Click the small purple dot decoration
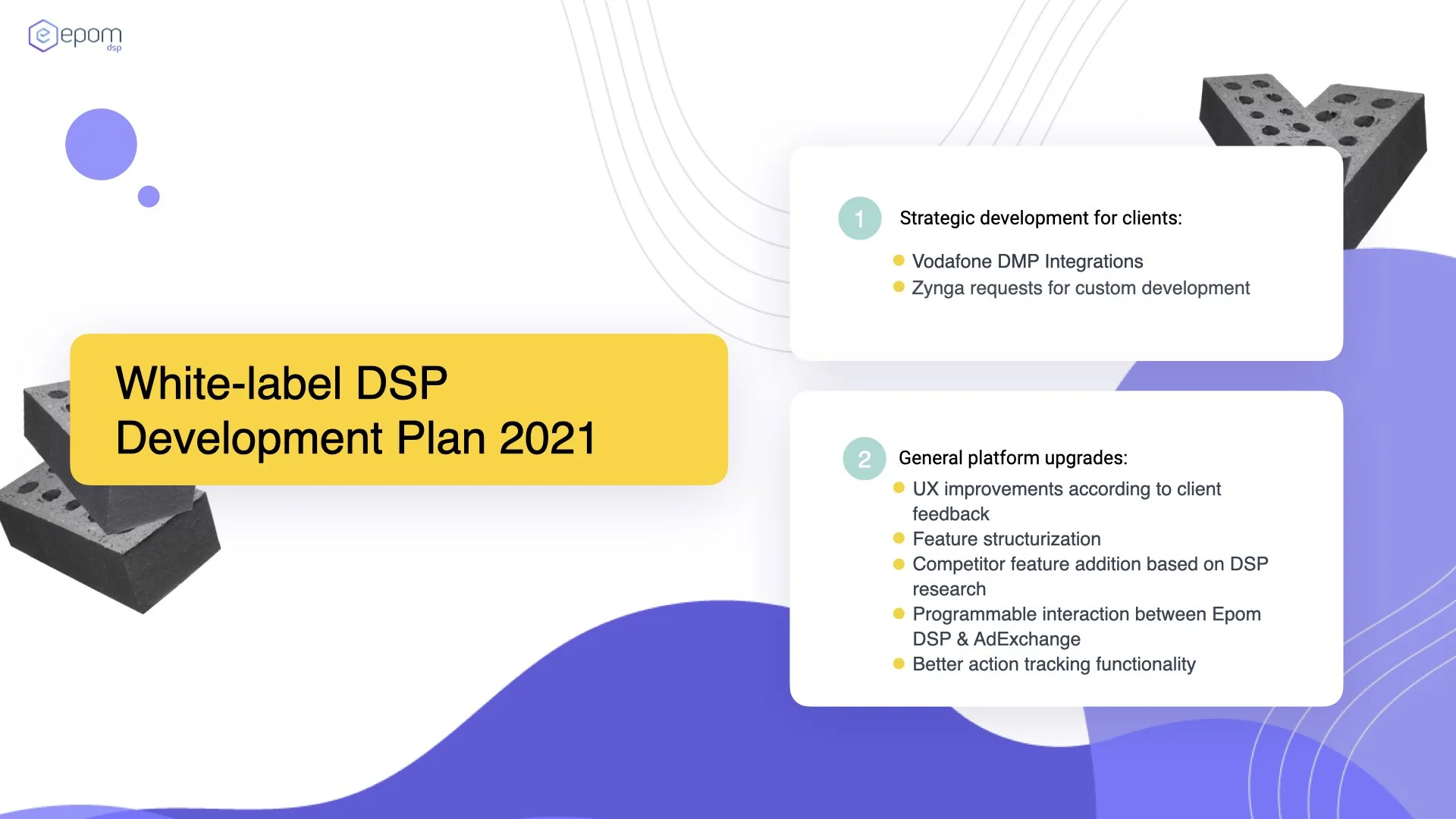 [149, 196]
